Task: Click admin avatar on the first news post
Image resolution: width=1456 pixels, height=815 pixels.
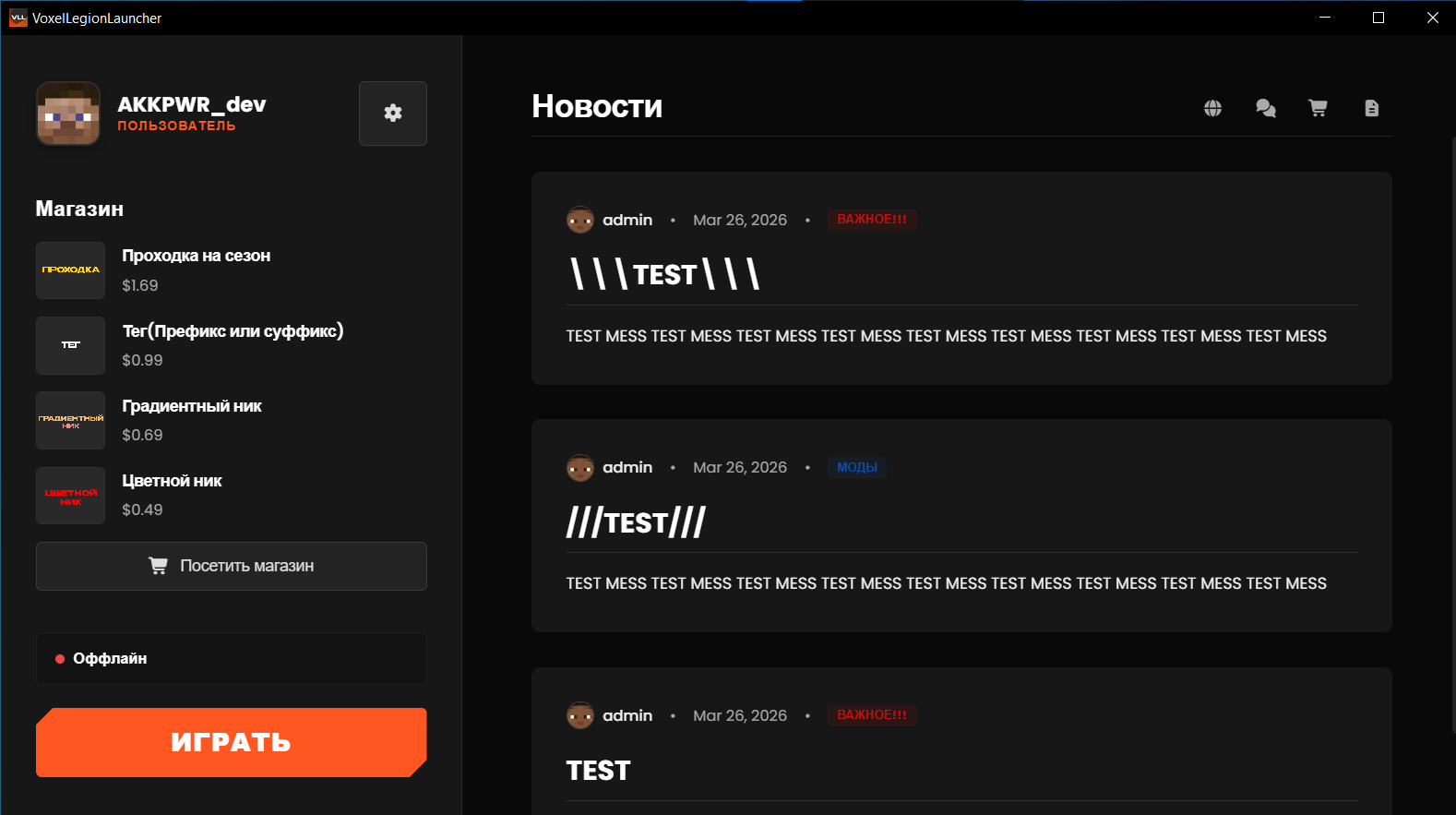Action: click(579, 220)
